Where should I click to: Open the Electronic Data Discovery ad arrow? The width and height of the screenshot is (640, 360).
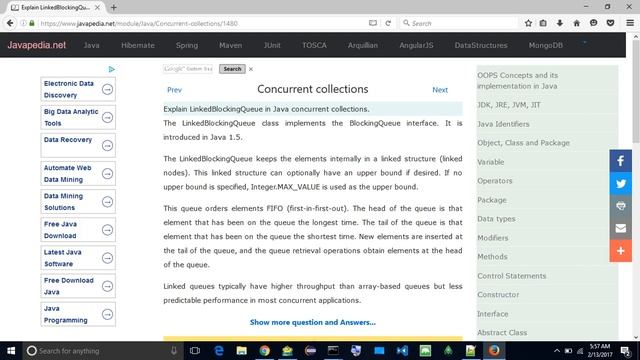tap(107, 89)
